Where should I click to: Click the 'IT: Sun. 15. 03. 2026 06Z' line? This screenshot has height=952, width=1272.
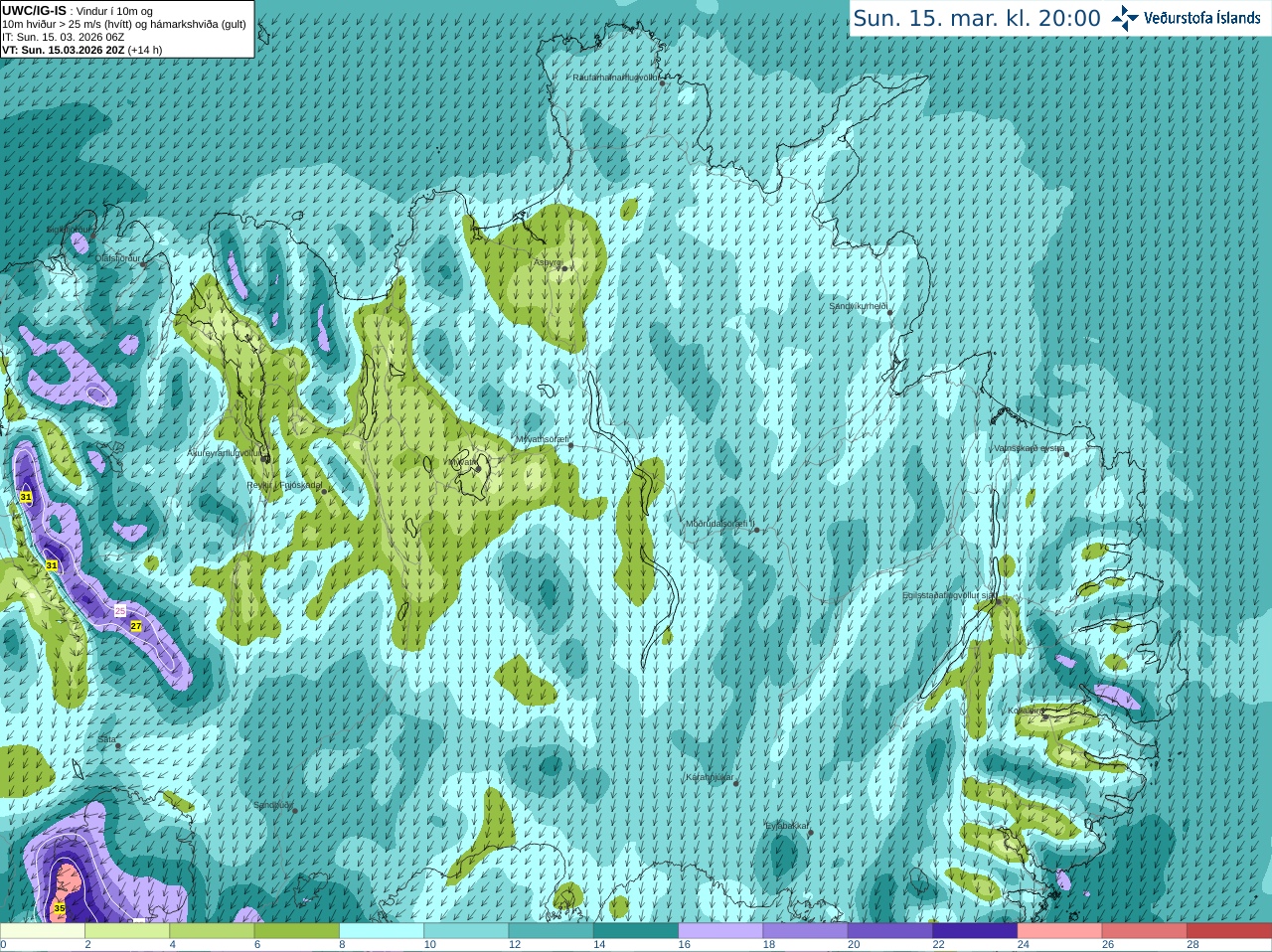click(63, 37)
